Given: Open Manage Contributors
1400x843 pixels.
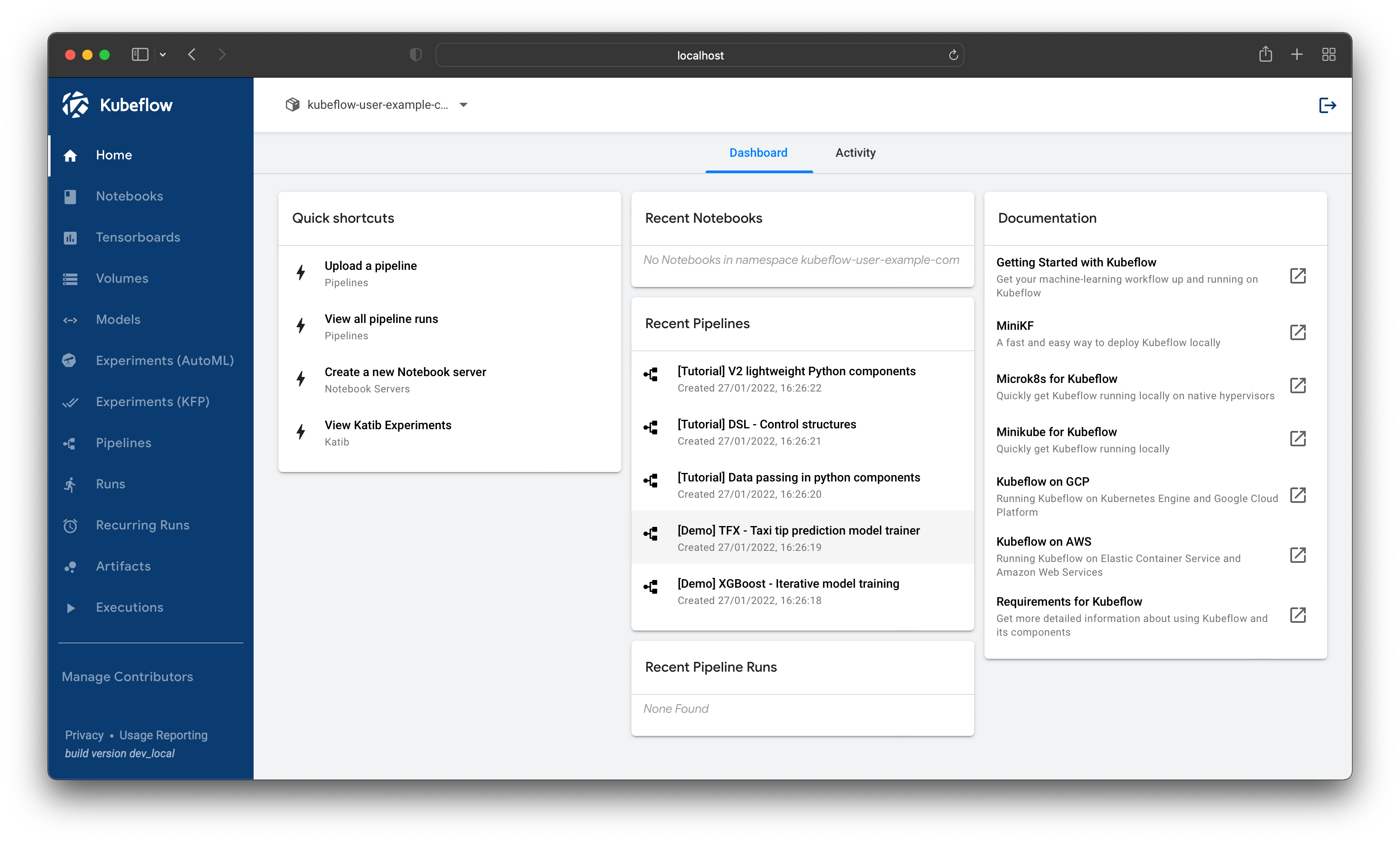Looking at the screenshot, I should (127, 676).
